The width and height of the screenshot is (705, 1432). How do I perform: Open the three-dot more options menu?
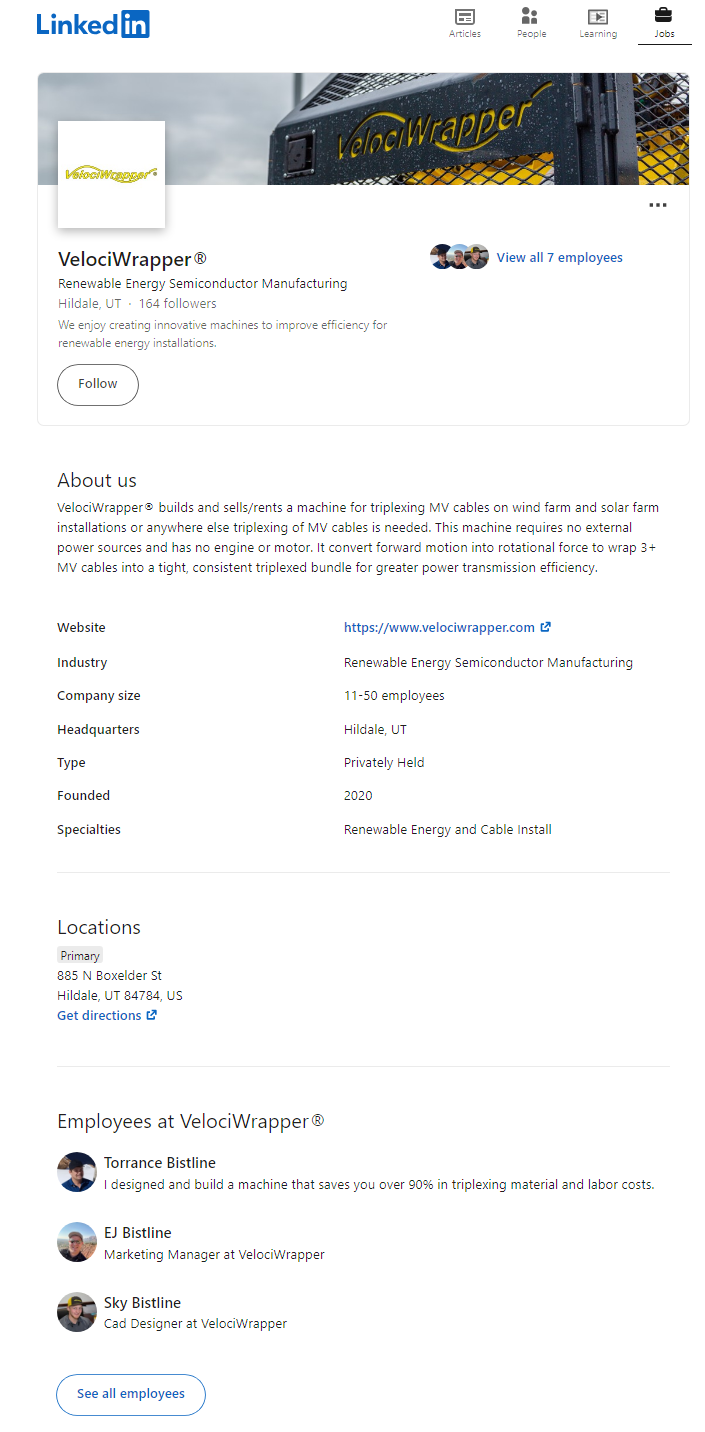(657, 205)
